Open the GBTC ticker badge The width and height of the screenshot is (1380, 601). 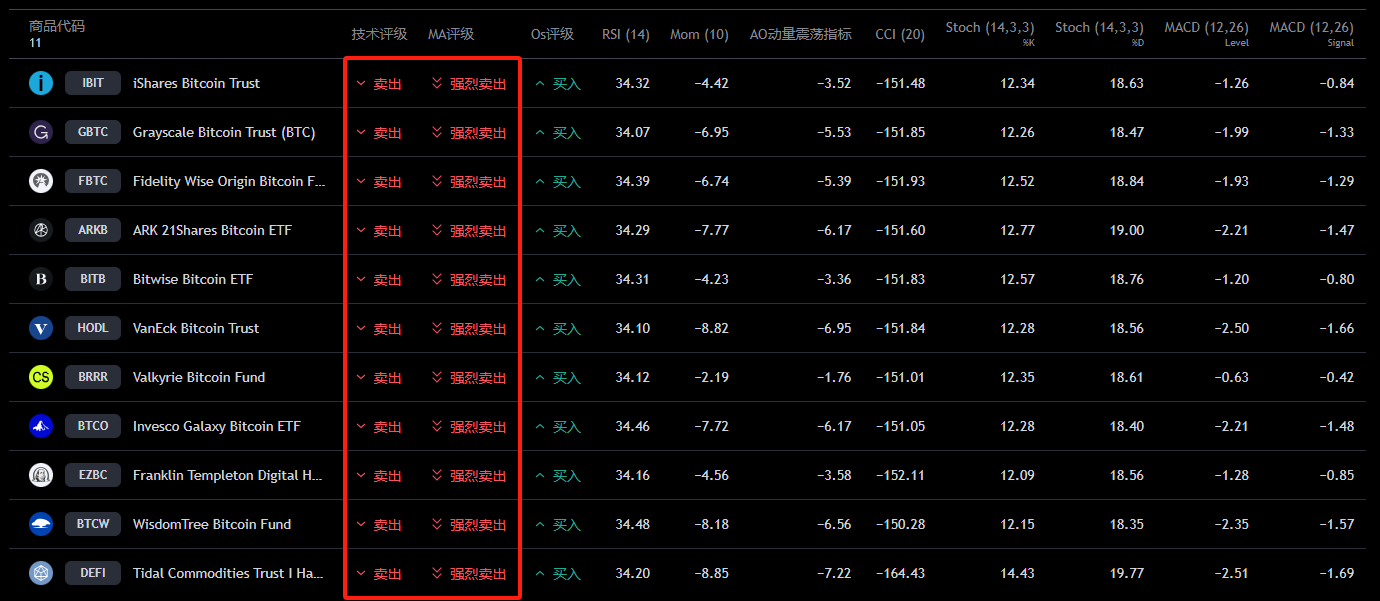93,132
